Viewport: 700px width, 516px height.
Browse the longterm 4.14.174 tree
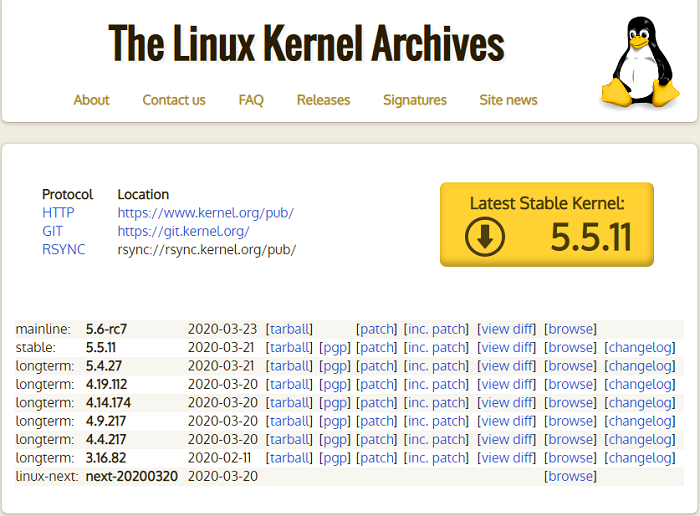(x=570, y=403)
